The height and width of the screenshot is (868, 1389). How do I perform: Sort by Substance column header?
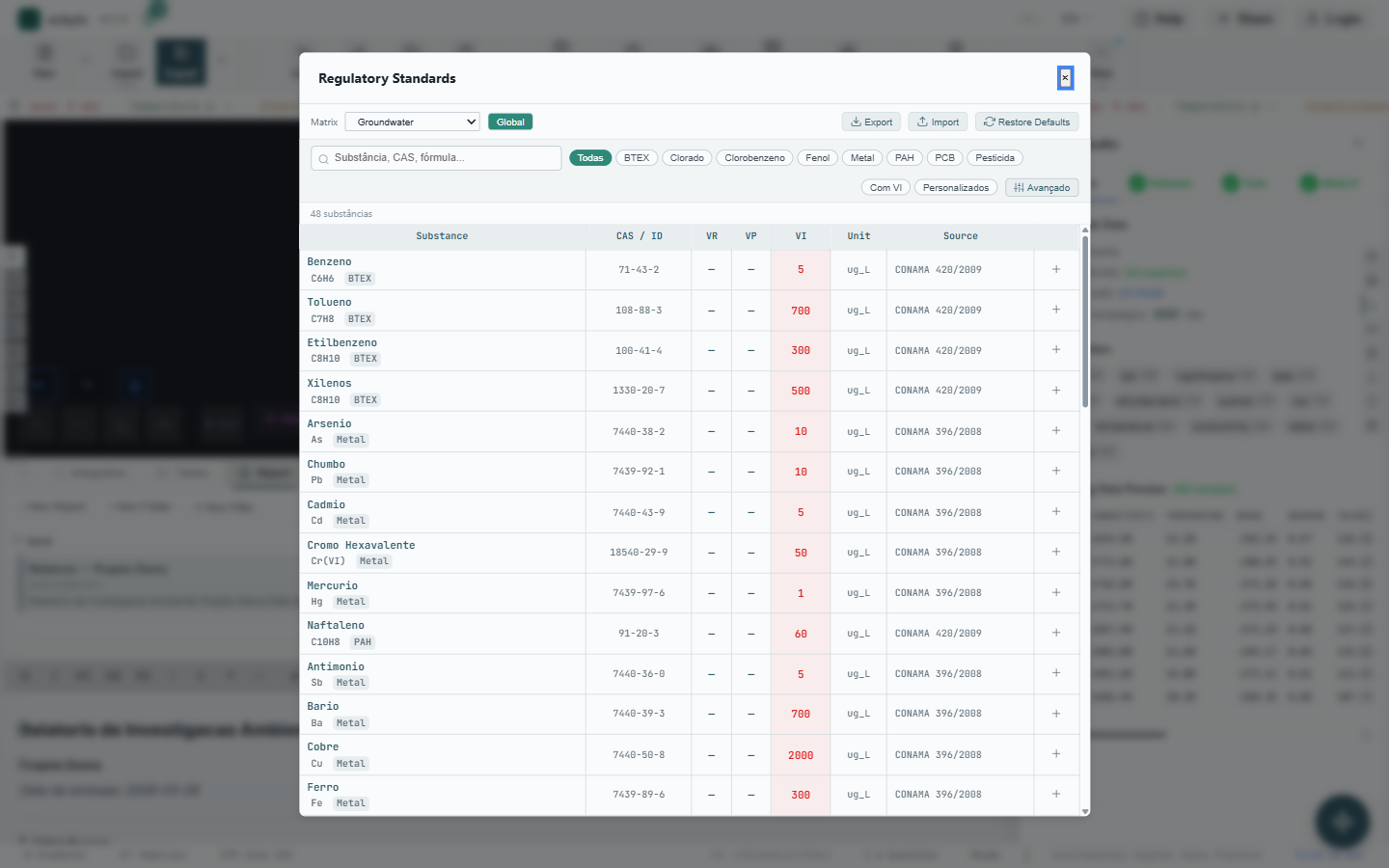[x=442, y=236]
